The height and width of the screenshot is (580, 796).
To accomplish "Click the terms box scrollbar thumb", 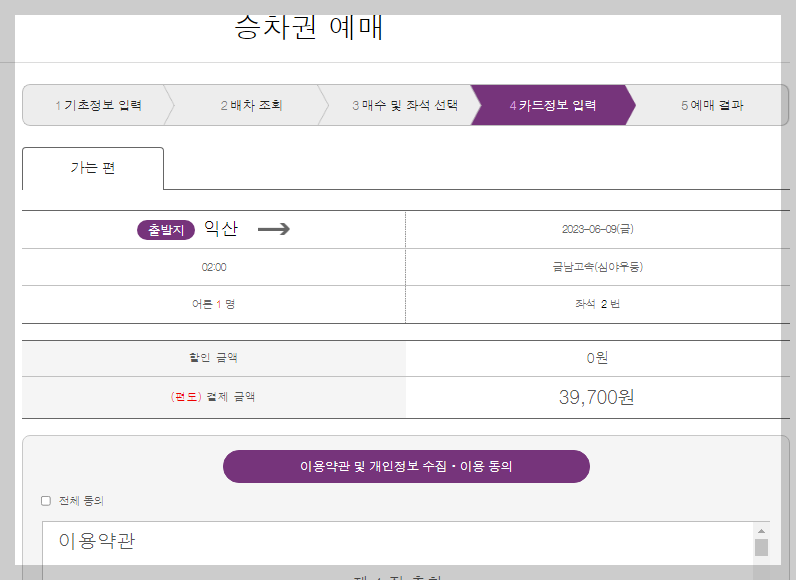I will pos(761,548).
